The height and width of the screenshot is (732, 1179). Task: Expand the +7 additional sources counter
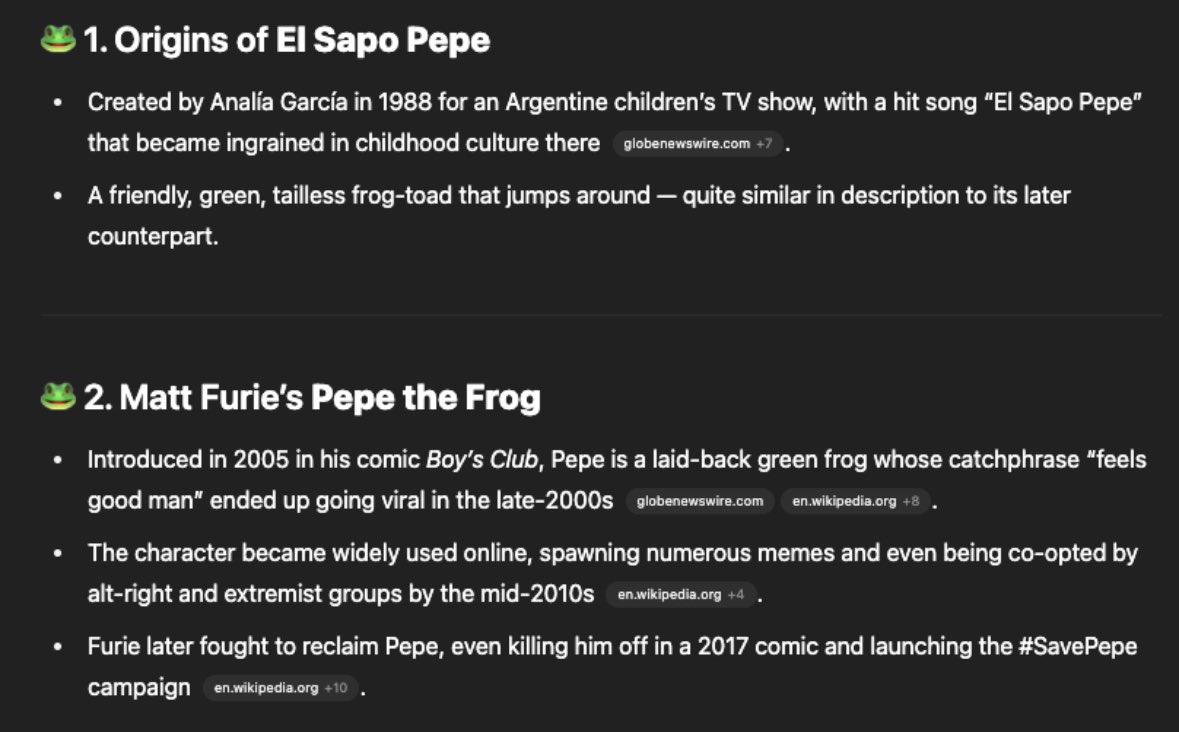[764, 144]
